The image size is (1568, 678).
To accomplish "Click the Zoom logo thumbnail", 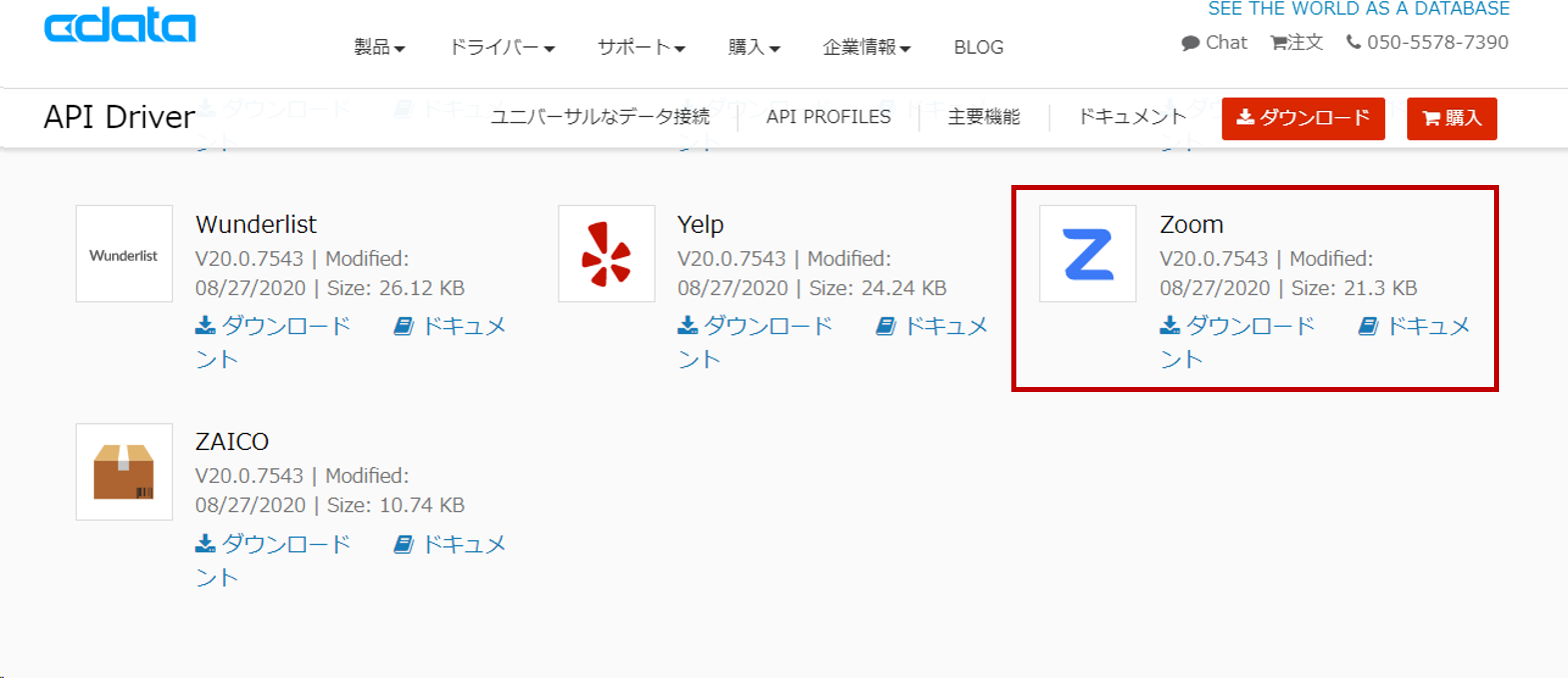I will (1087, 254).
